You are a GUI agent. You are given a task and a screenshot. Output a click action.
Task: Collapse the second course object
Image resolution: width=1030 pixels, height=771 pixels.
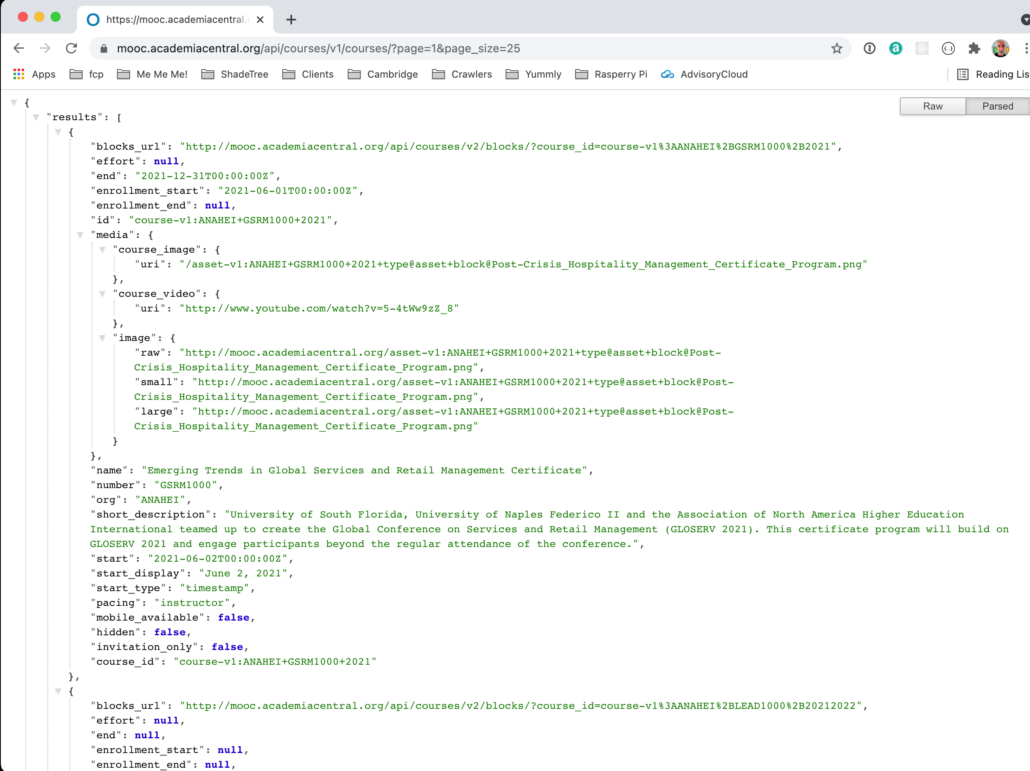(x=58, y=691)
